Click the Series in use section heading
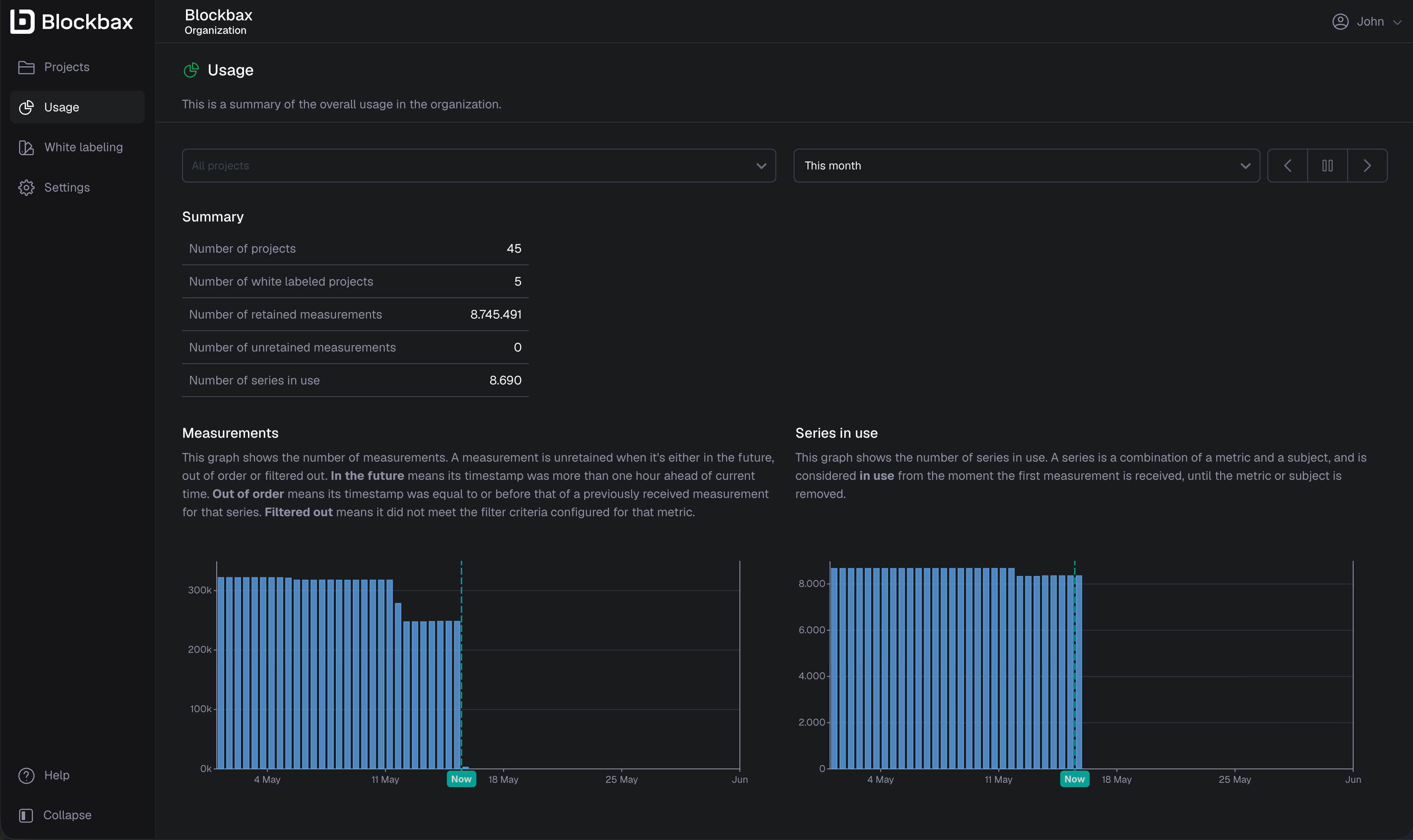The image size is (1413, 840). click(x=837, y=433)
